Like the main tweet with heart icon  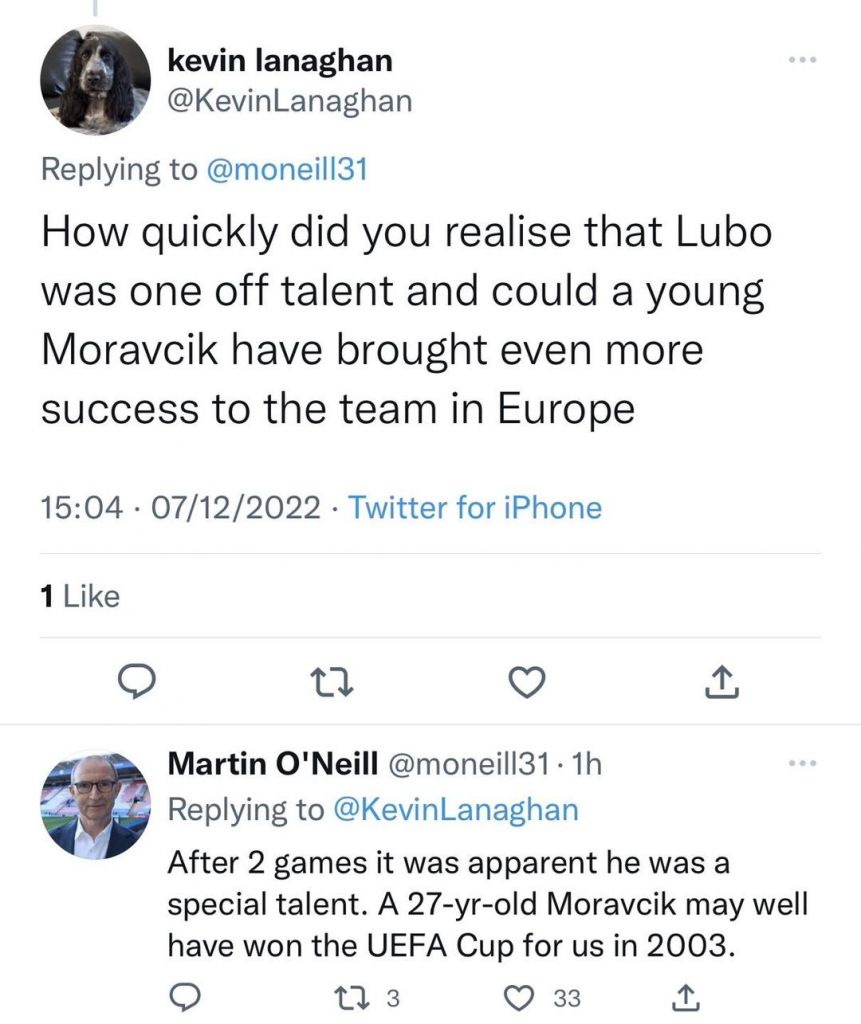coord(527,681)
